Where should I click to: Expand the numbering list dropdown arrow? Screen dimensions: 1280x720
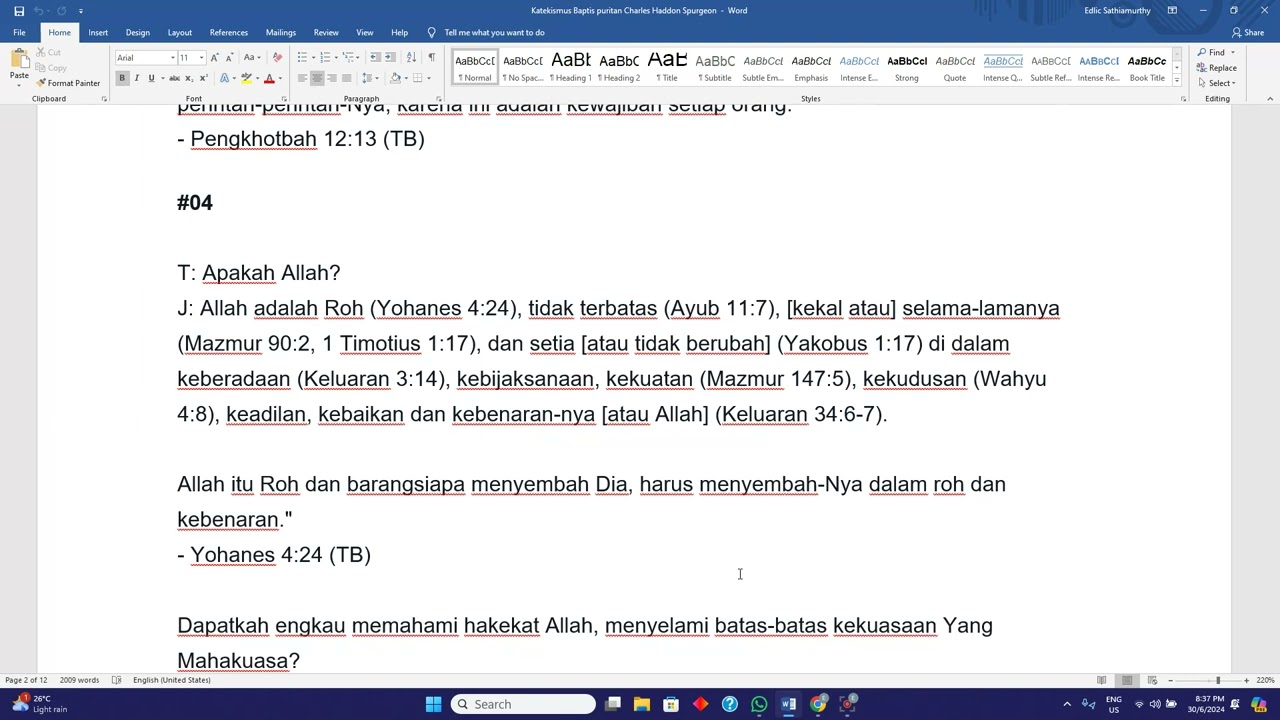tap(335, 57)
